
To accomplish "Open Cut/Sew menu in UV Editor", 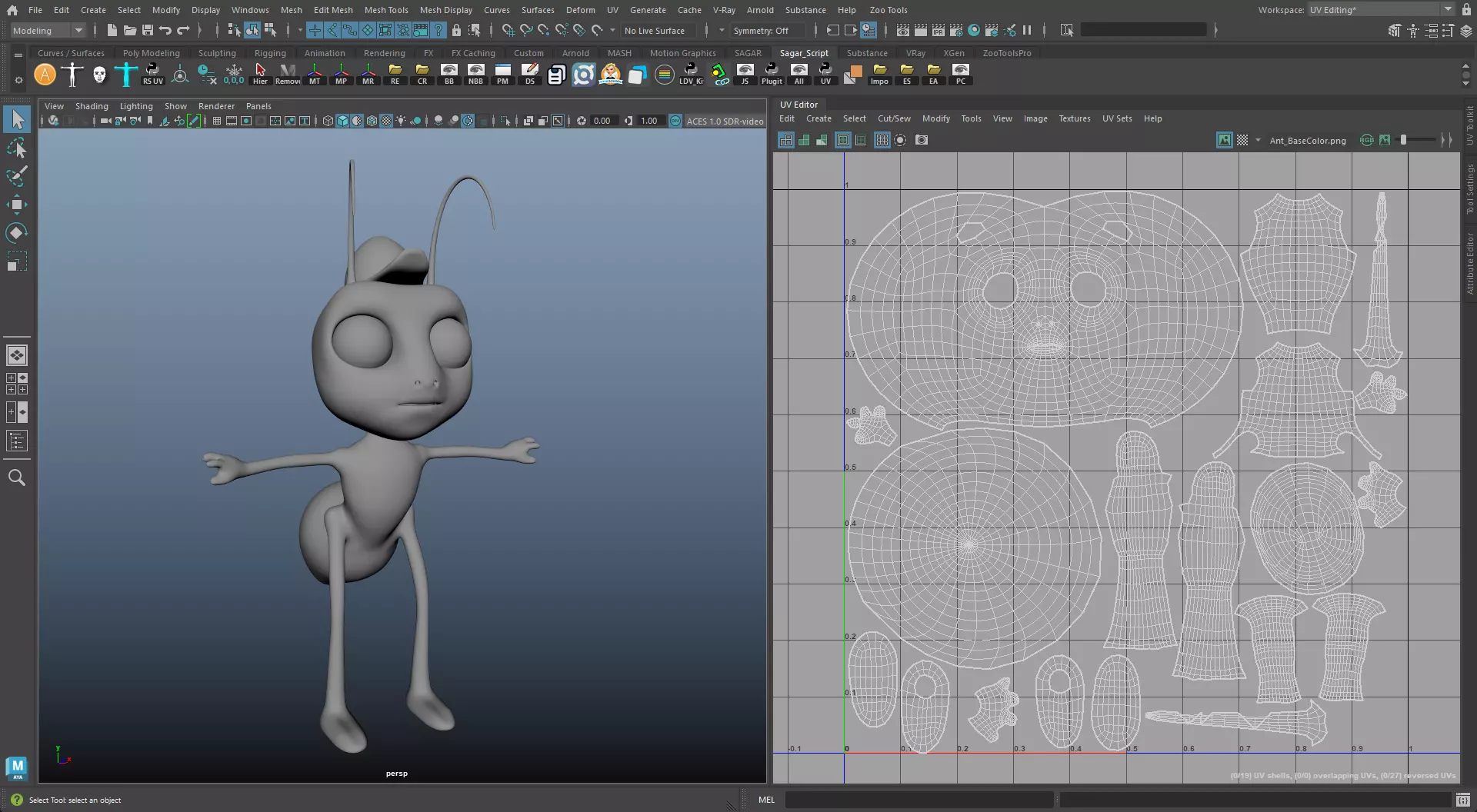I will pos(894,118).
